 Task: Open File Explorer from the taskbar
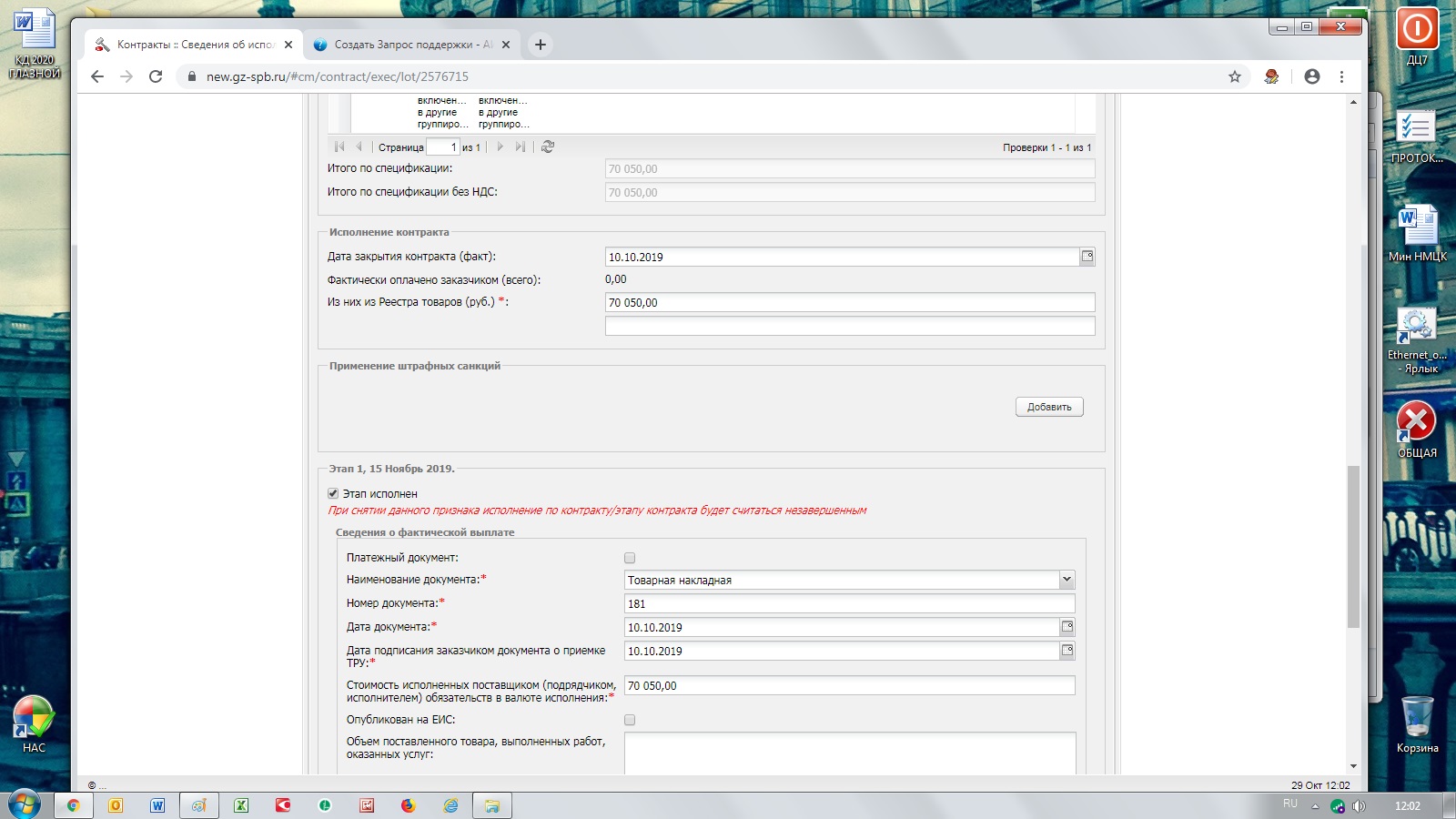pyautogui.click(x=492, y=805)
